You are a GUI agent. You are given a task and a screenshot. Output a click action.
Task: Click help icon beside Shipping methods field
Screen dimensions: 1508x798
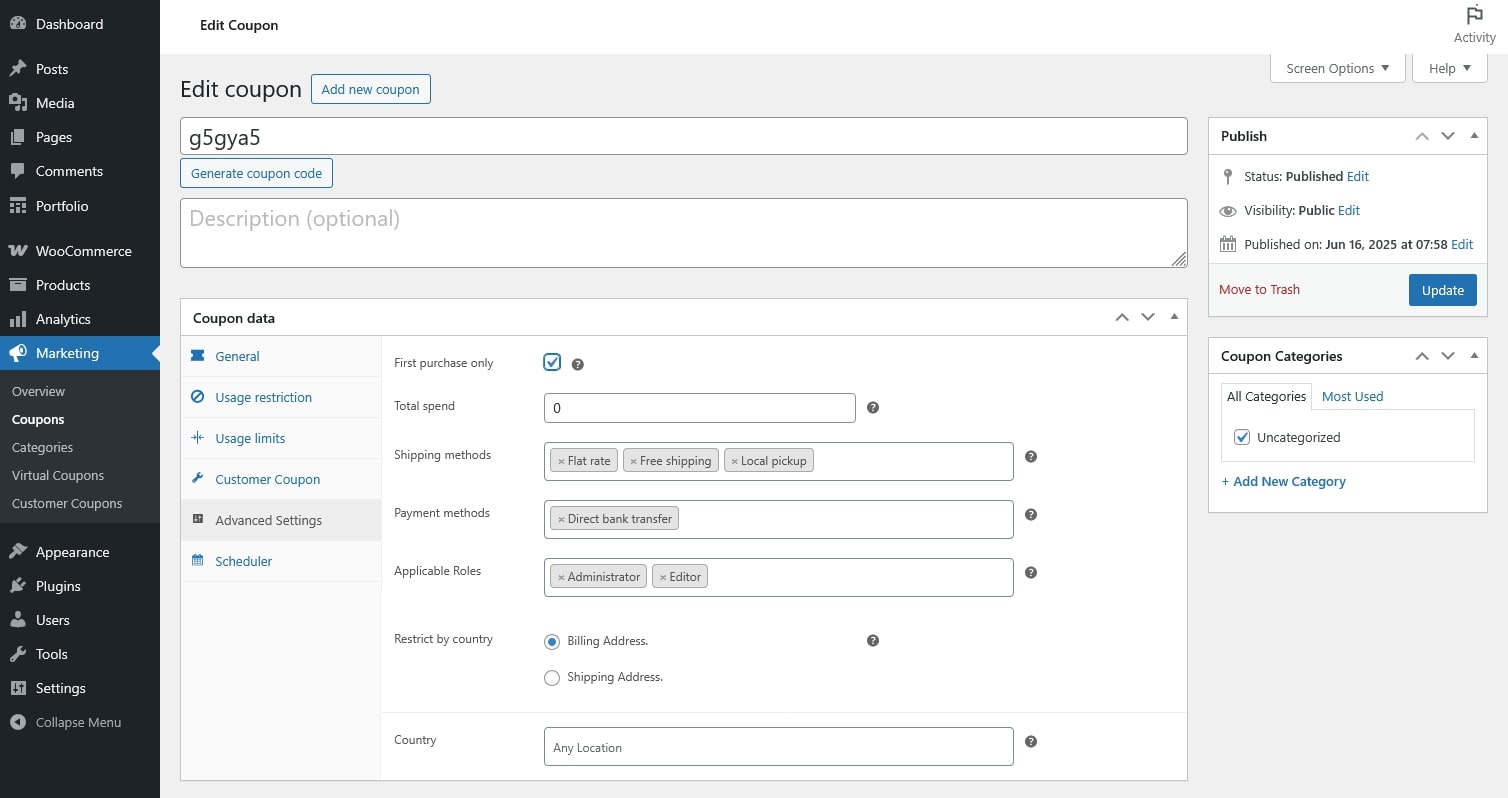[1031, 456]
